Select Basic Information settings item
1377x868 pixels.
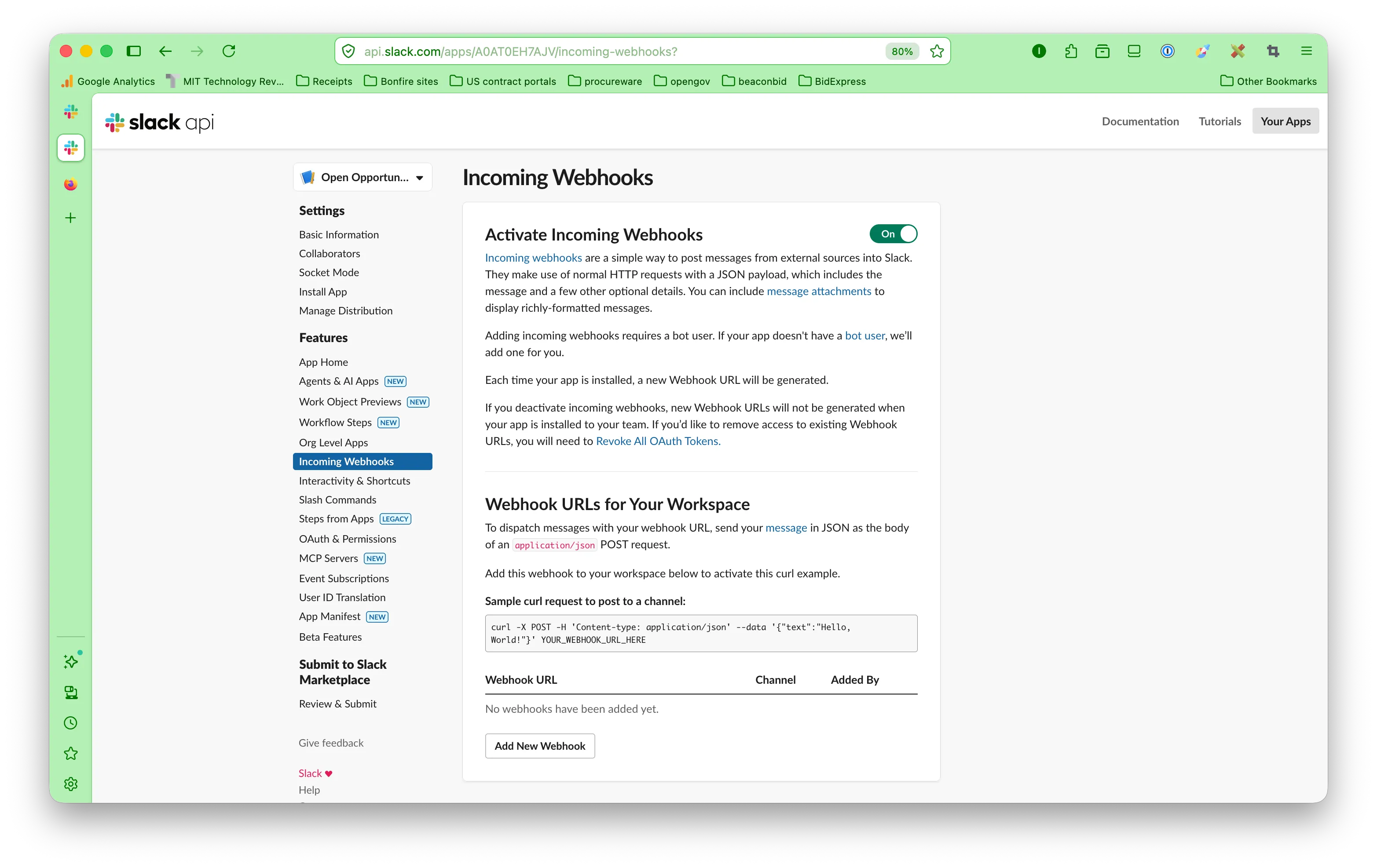[339, 234]
